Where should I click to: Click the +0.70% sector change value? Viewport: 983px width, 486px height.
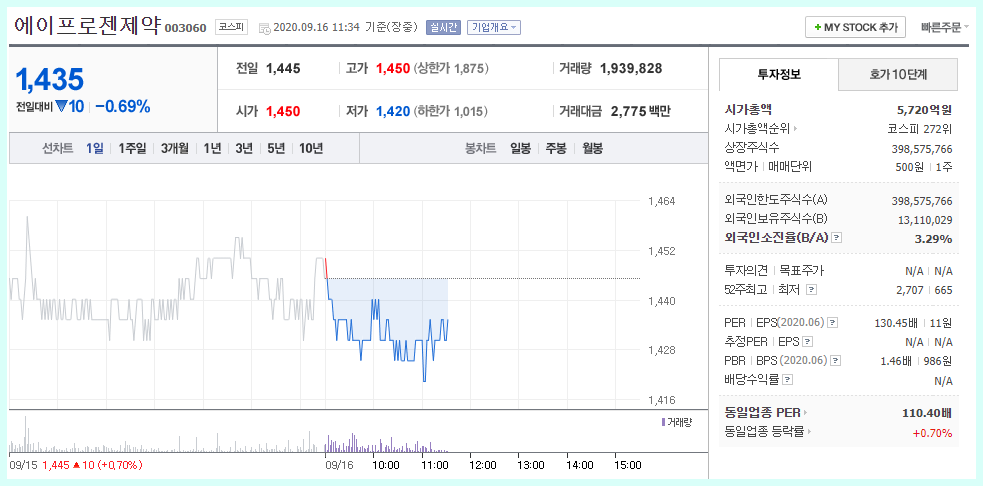[932, 433]
